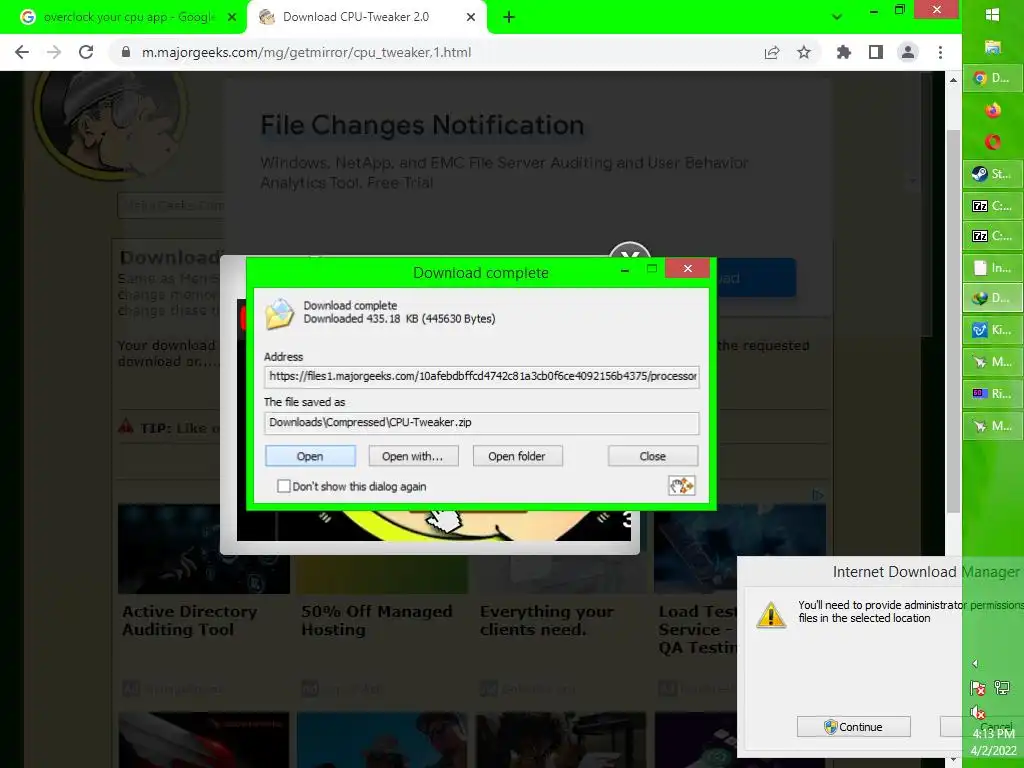
Task: Close the Download complete dialog with red X
Action: point(688,268)
